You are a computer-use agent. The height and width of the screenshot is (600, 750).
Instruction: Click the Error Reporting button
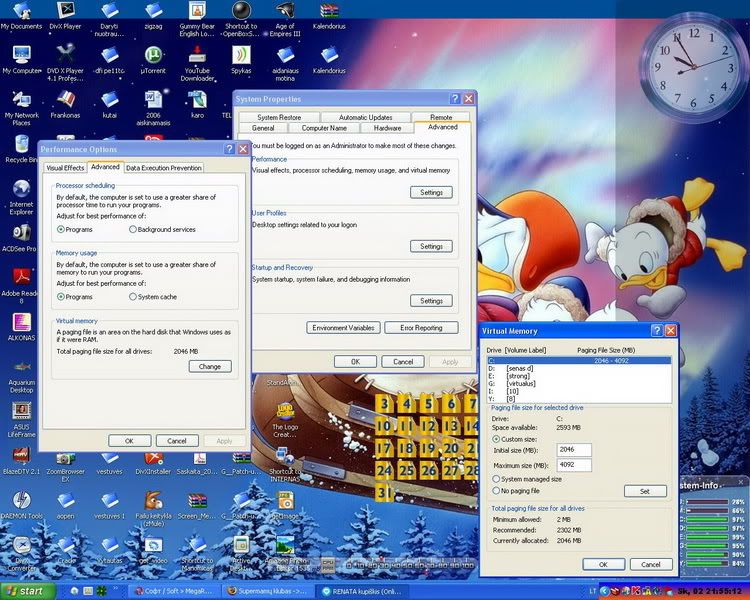(x=421, y=328)
